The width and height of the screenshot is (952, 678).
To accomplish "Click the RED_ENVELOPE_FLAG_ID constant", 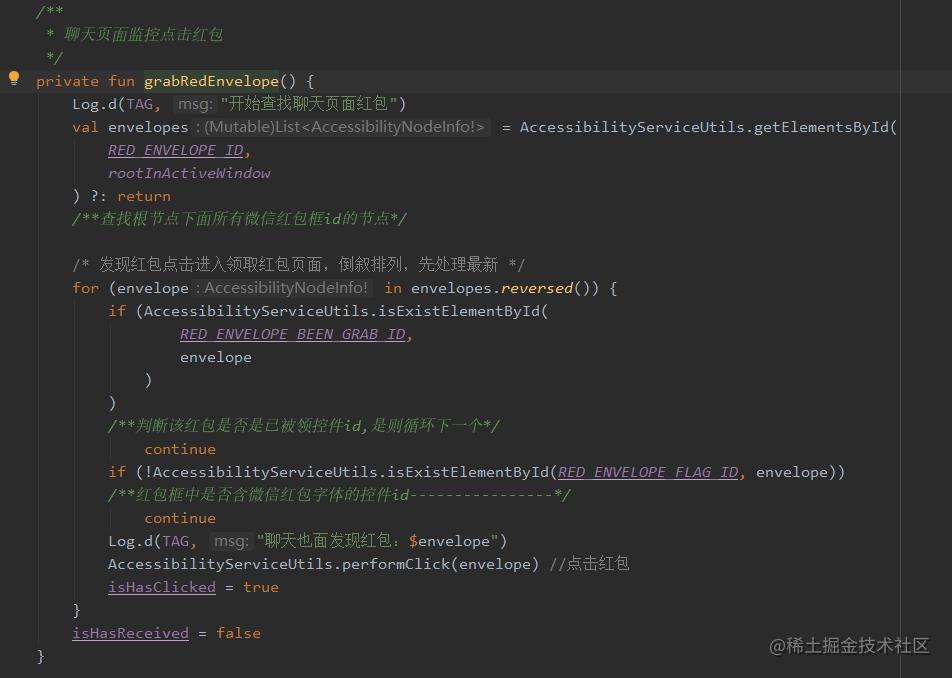I will 648,472.
